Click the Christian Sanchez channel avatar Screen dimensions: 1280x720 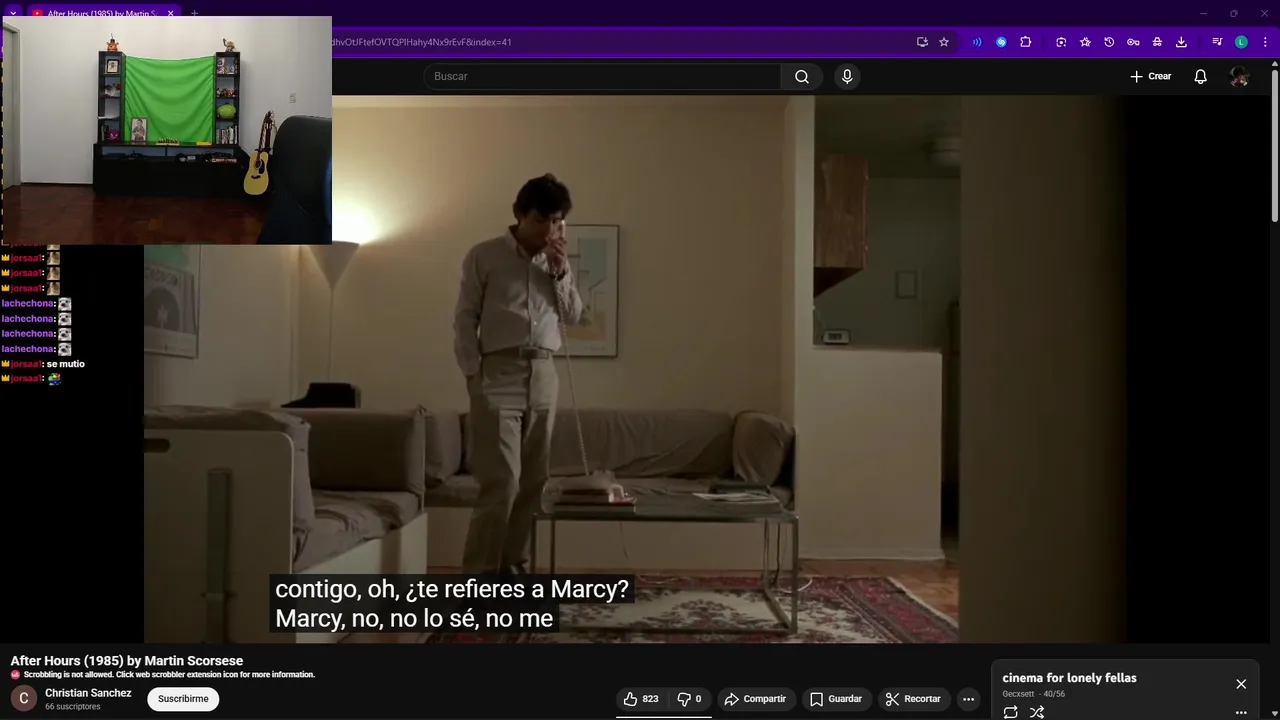[x=24, y=698]
